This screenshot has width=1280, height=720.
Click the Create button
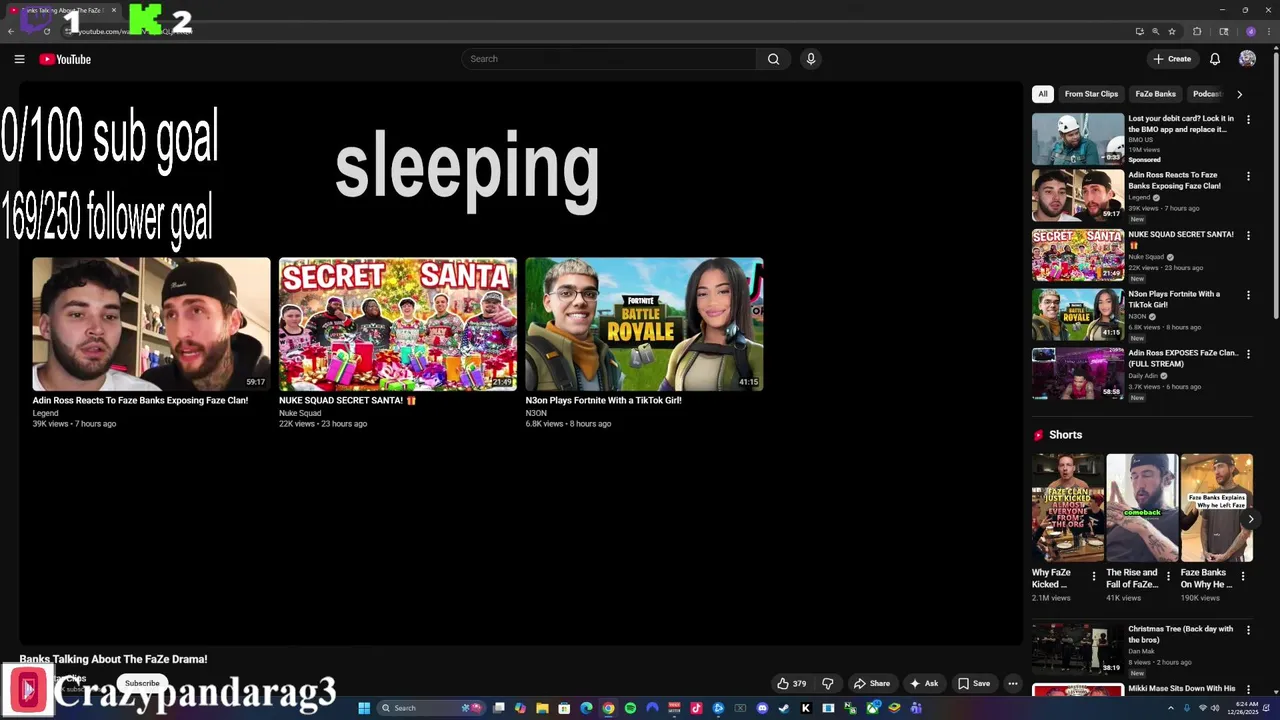tap(1172, 59)
